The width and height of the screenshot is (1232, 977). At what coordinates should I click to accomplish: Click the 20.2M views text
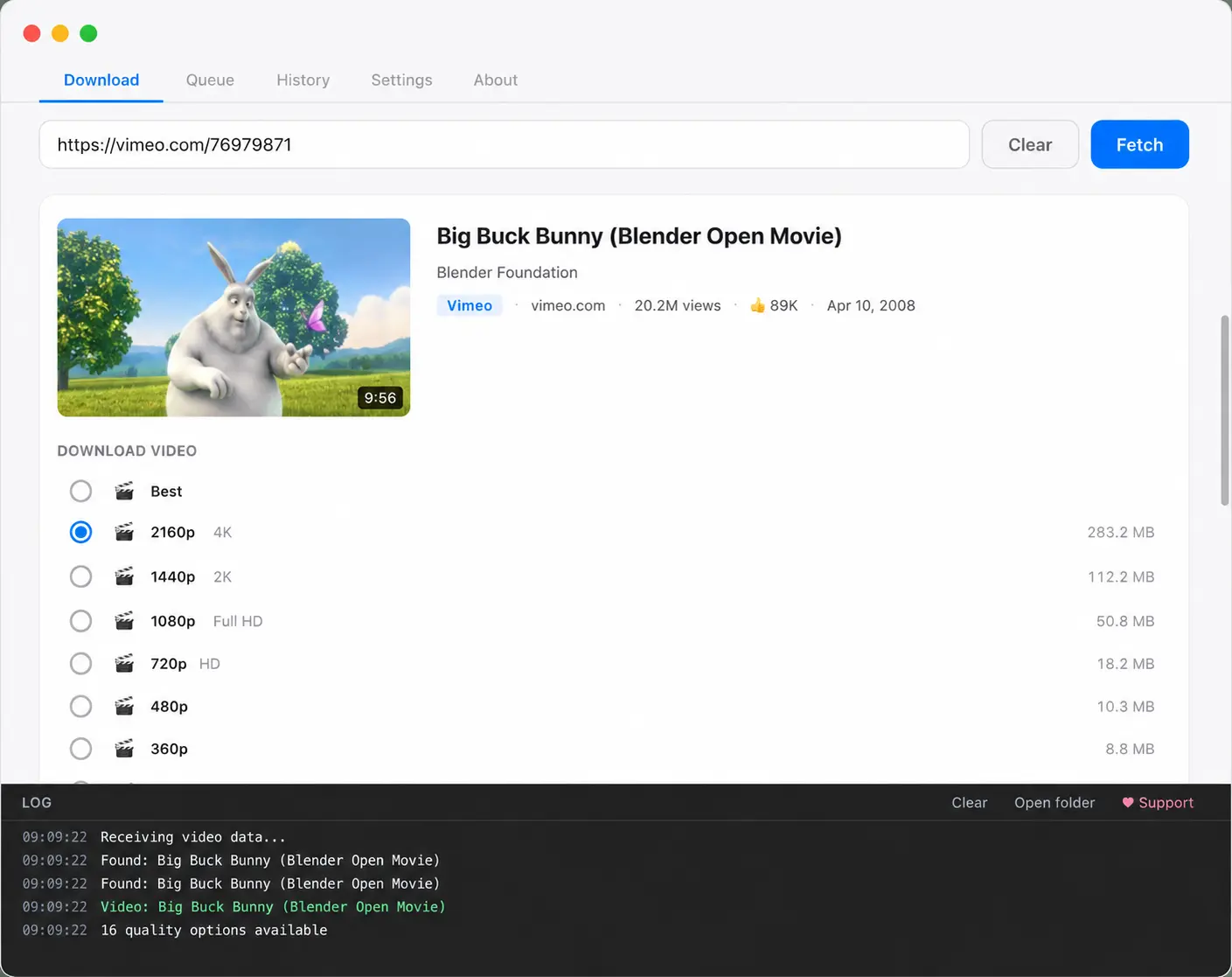(678, 305)
